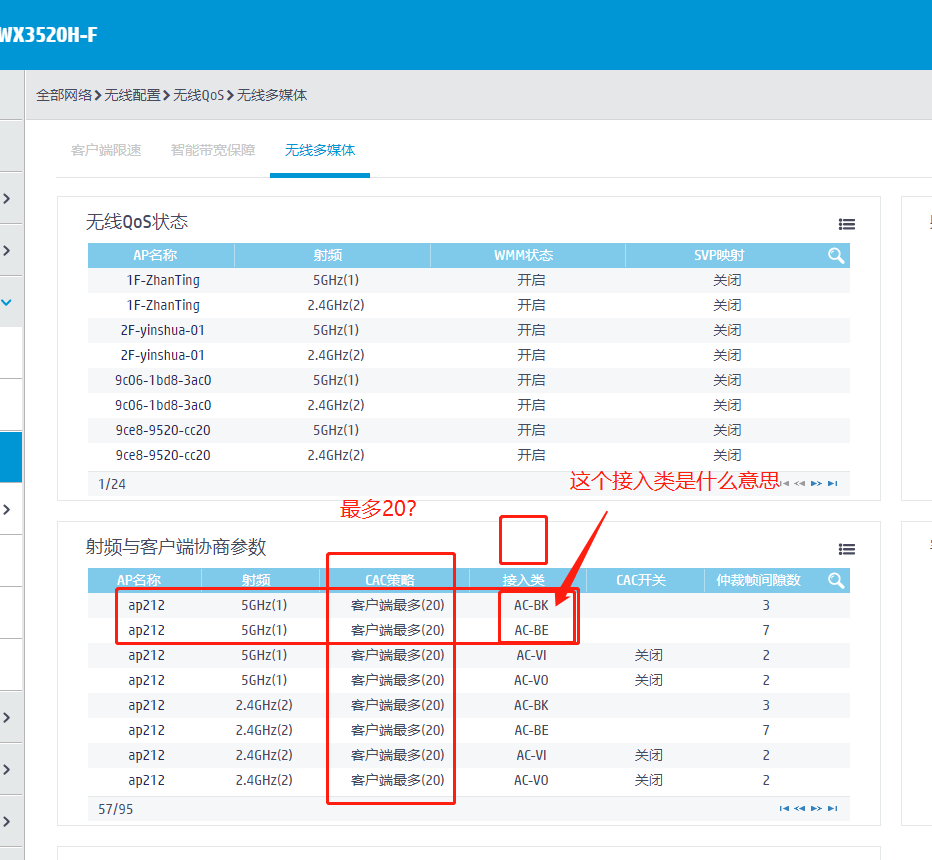Viewport: 932px width, 860px height.
Task: Click 仲裁帧间隙数 column header
Action: pyautogui.click(x=758, y=581)
